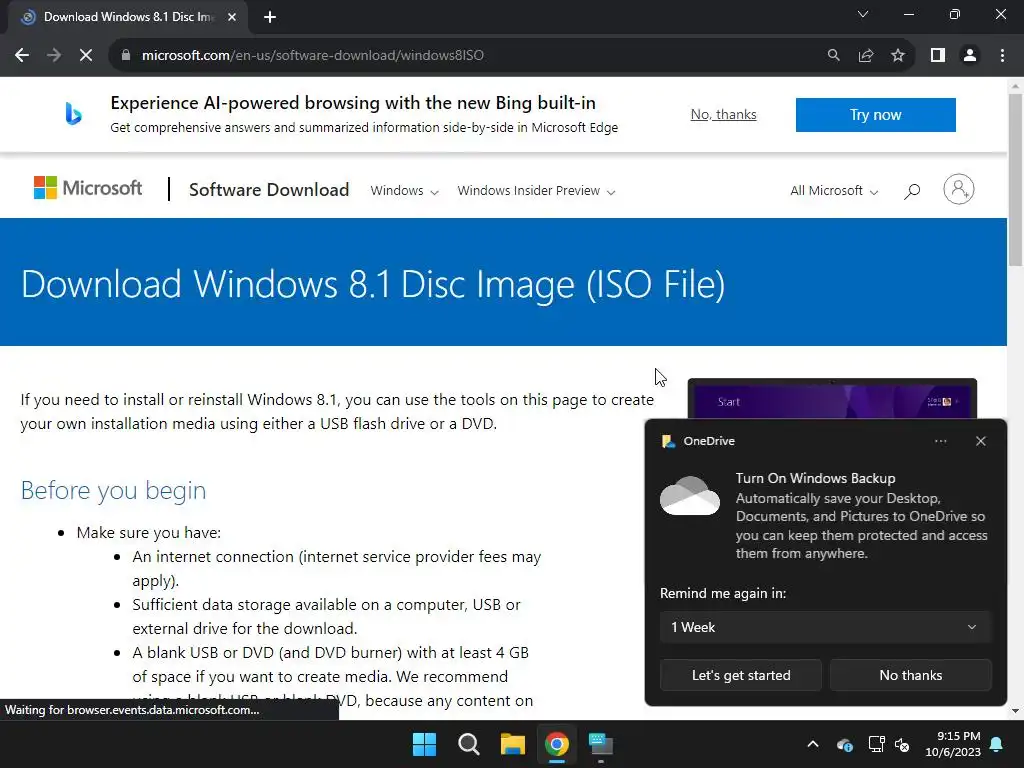Expand All Microsoft menu

coord(834,191)
